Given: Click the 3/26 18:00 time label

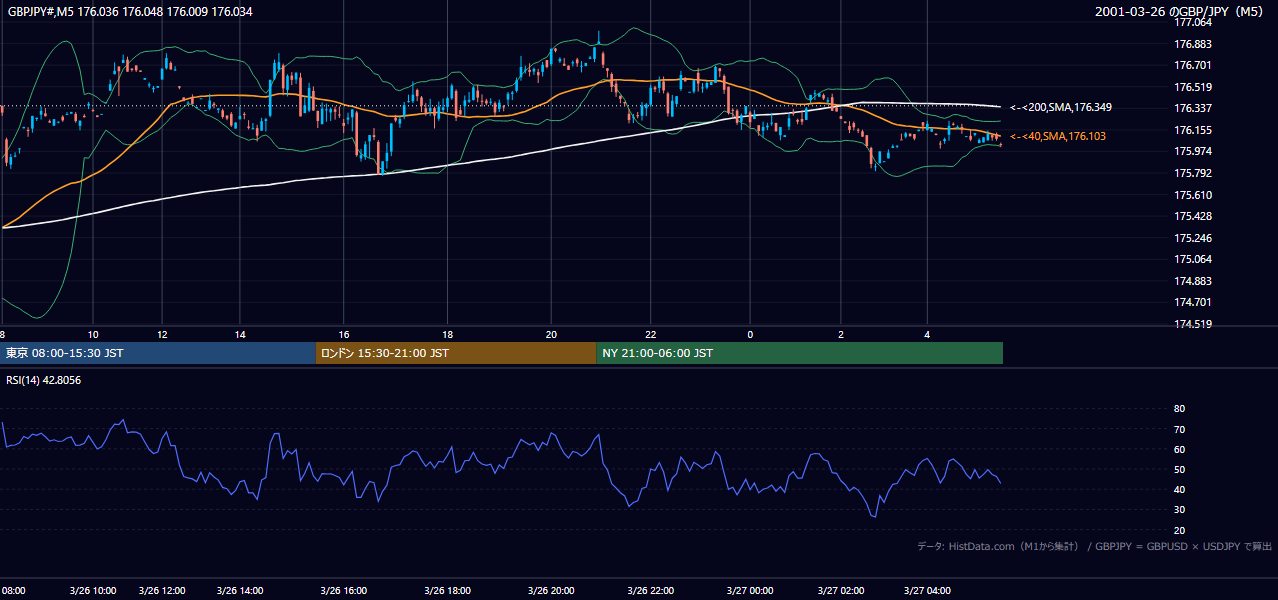Looking at the screenshot, I should tap(447, 590).
